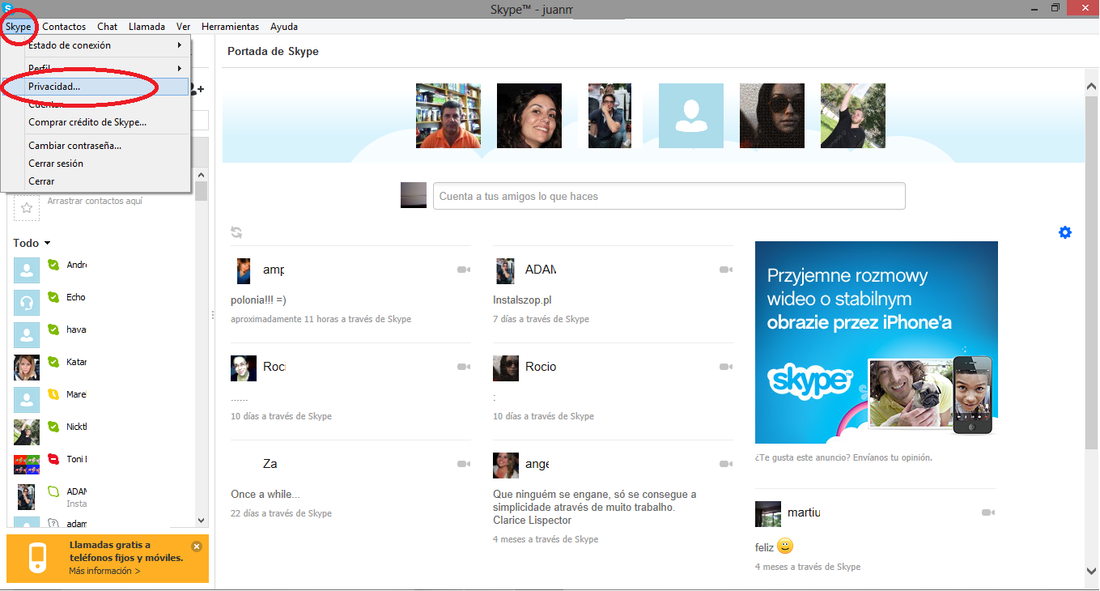The image size is (1100, 591).
Task: Open the Chat menu
Action: pyautogui.click(x=107, y=27)
